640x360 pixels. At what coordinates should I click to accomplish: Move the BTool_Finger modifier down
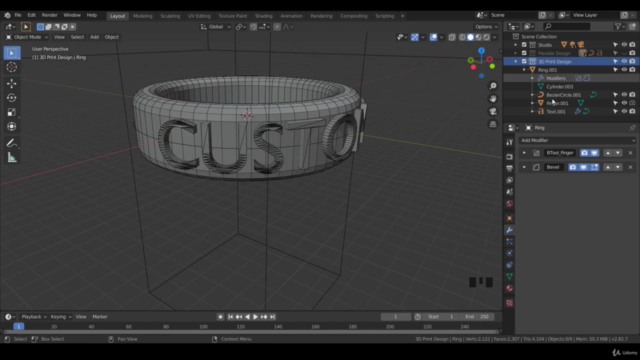point(618,153)
